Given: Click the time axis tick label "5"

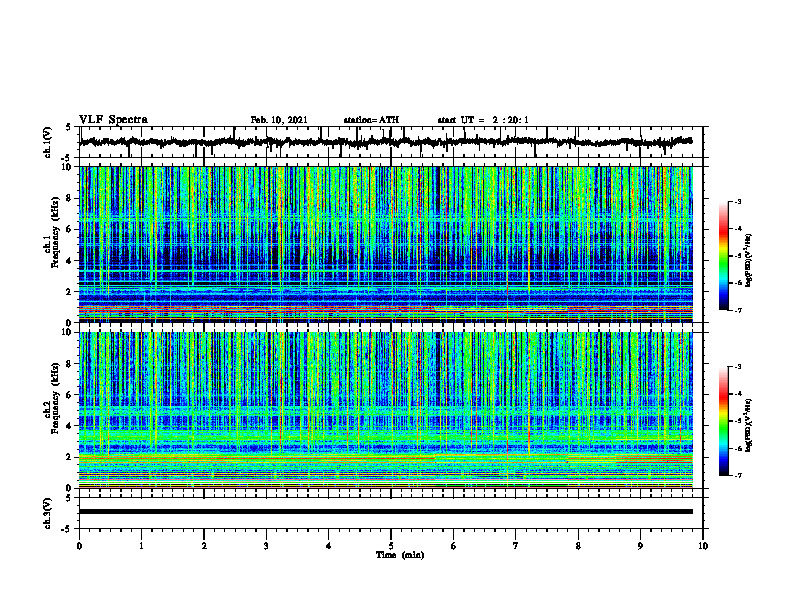Looking at the screenshot, I should click(391, 546).
